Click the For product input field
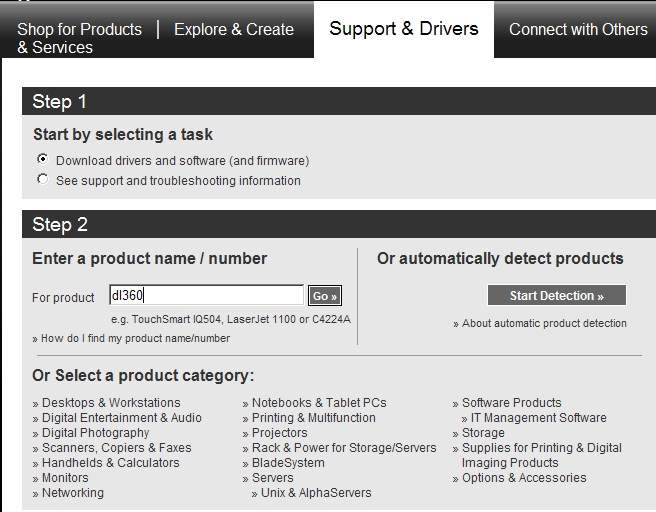 point(206,295)
